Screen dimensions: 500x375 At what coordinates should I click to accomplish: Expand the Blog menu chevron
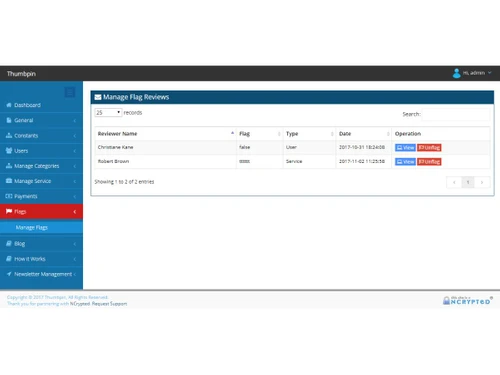click(x=75, y=244)
